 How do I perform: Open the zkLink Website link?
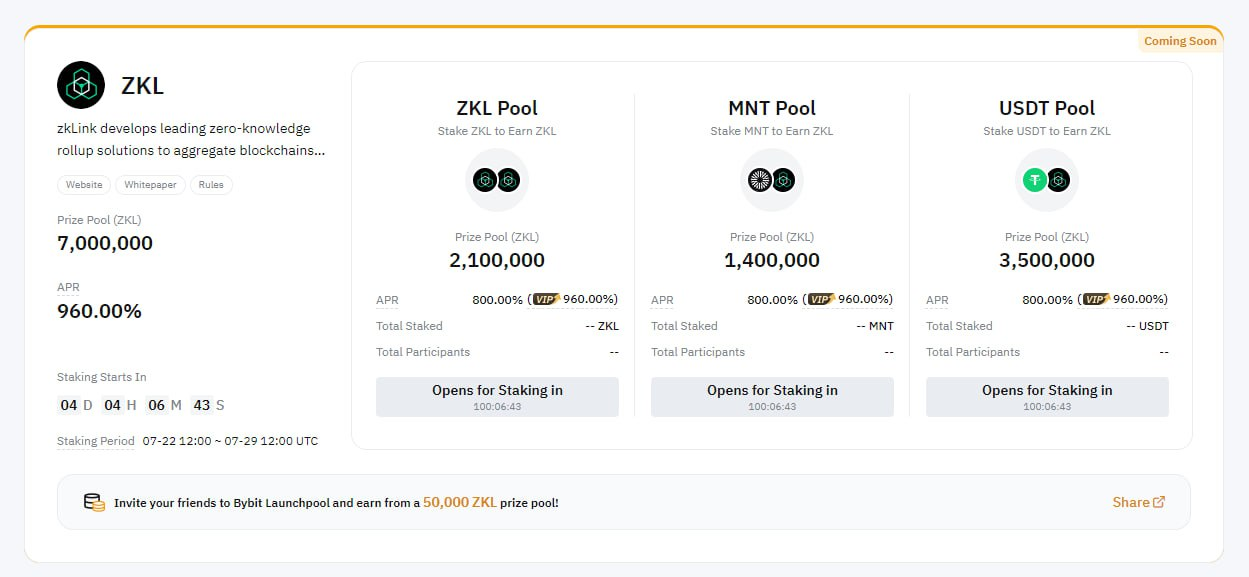84,185
